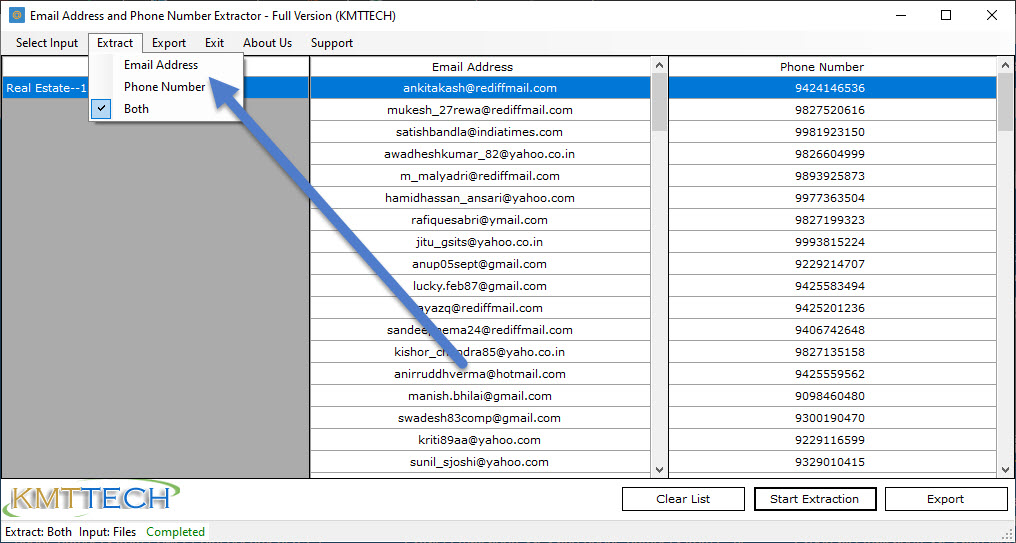Click the Completed status text
This screenshot has height=543, width=1016.
175,532
